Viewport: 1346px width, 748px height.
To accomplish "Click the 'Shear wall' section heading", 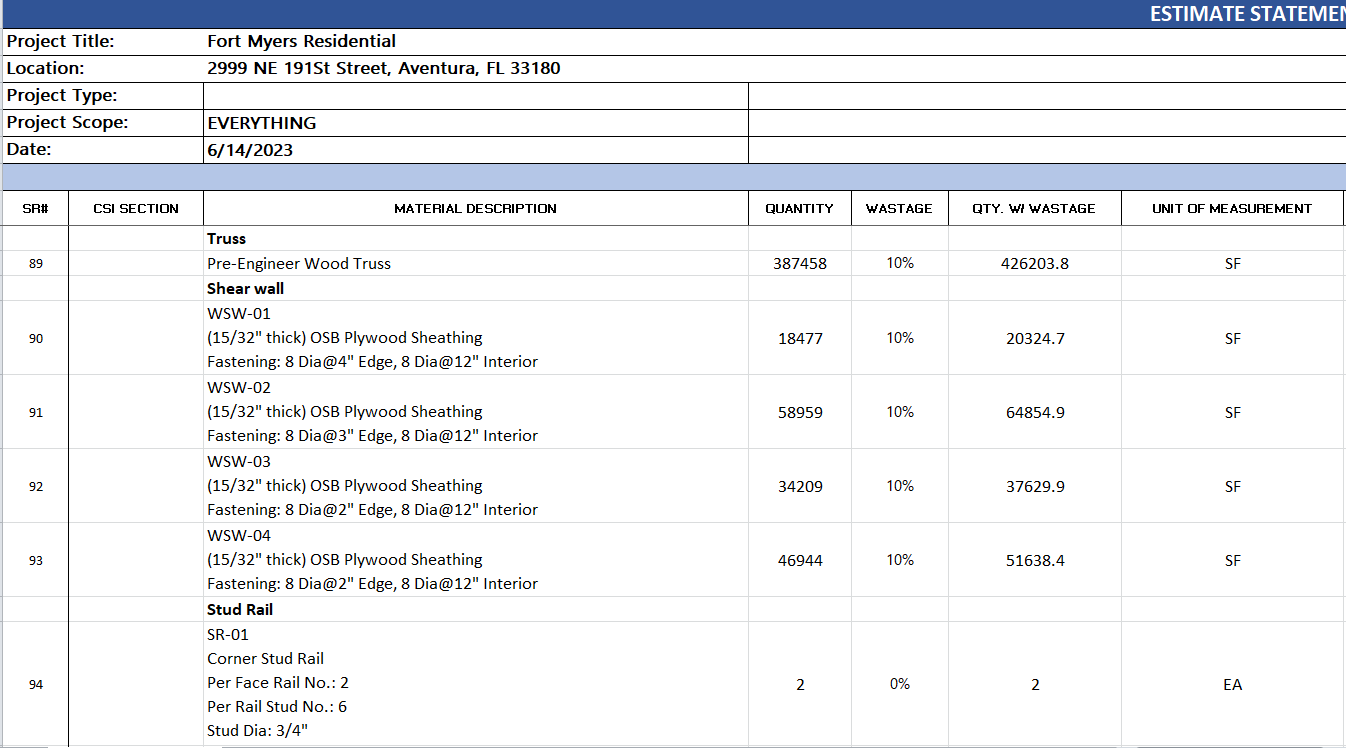I will pyautogui.click(x=476, y=288).
